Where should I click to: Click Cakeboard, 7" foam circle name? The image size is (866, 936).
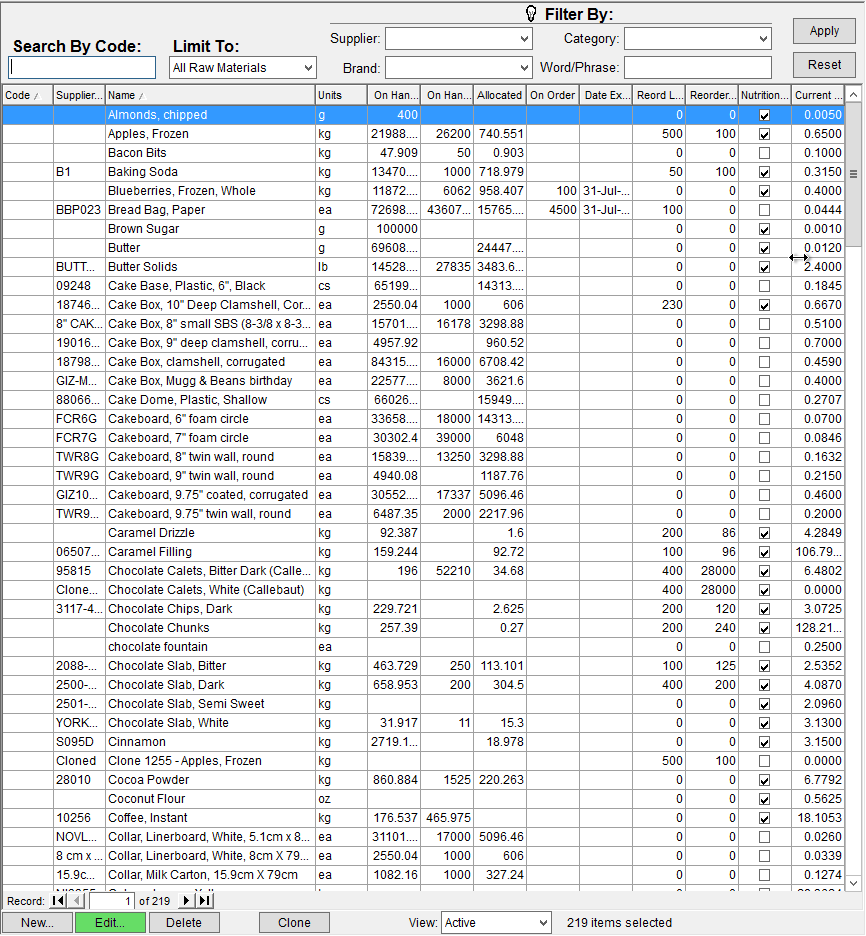(178, 438)
